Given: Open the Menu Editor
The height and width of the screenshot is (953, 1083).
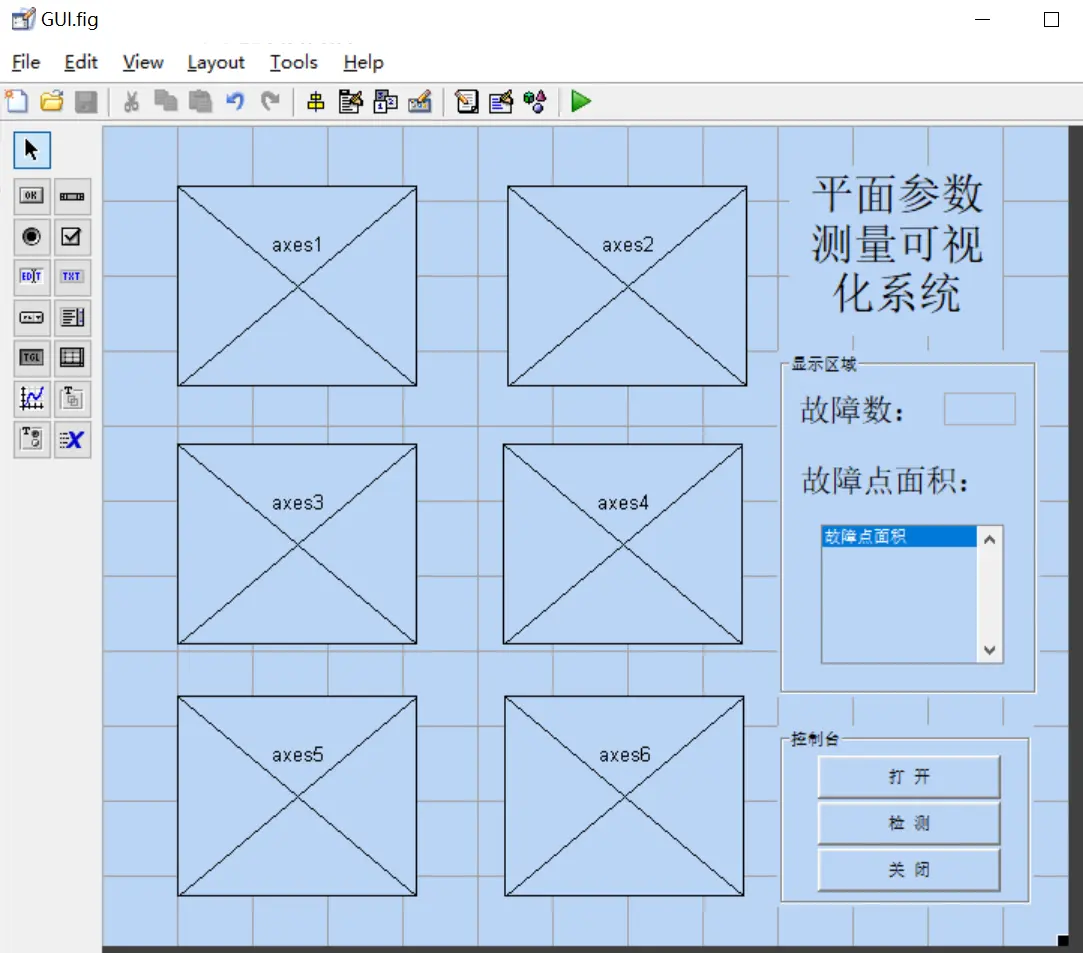Looking at the screenshot, I should tap(351, 102).
